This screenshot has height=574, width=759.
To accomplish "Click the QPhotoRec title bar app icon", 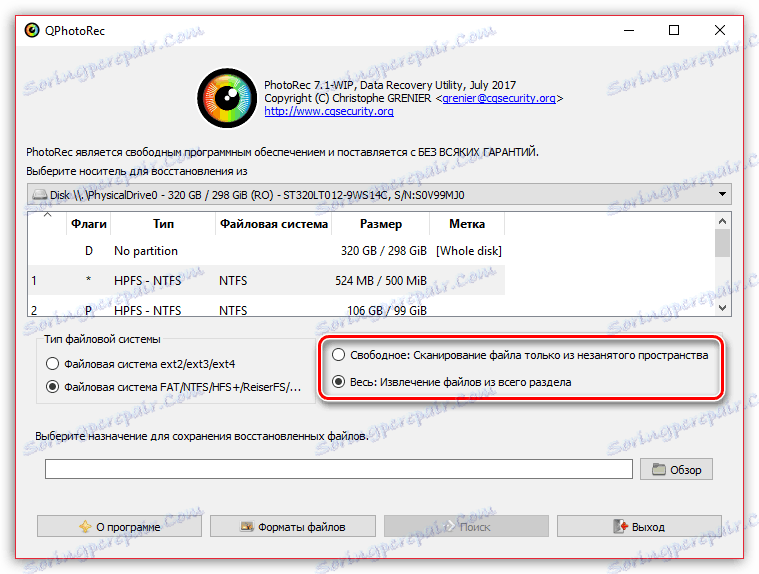I will point(32,30).
